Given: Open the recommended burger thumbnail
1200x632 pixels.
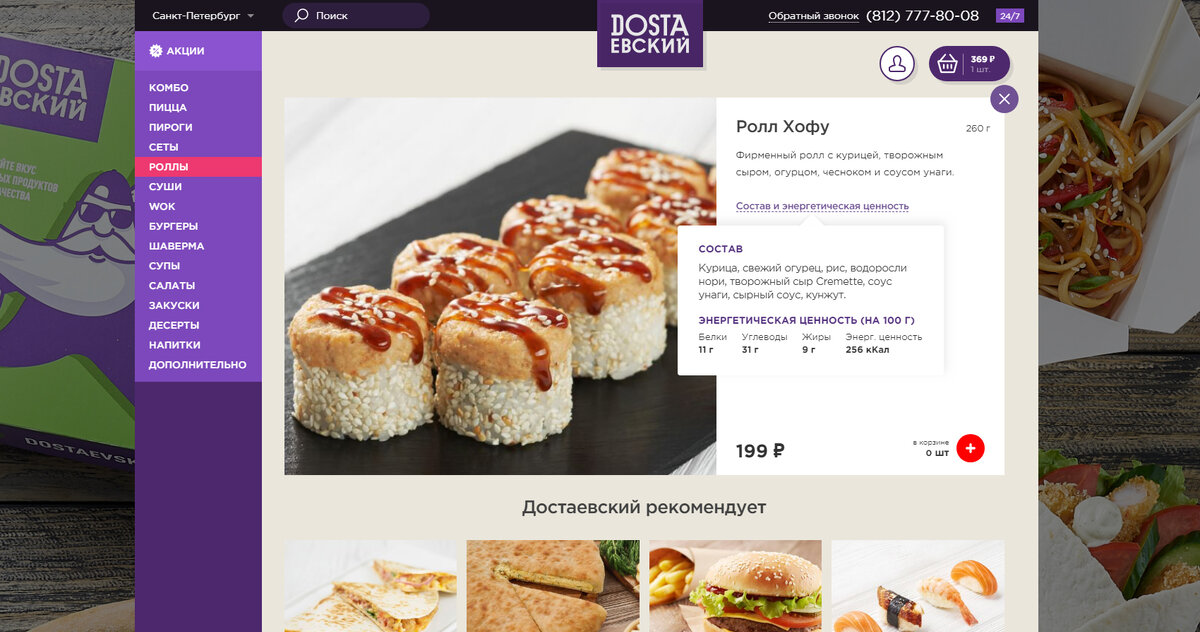Looking at the screenshot, I should coord(735,586).
